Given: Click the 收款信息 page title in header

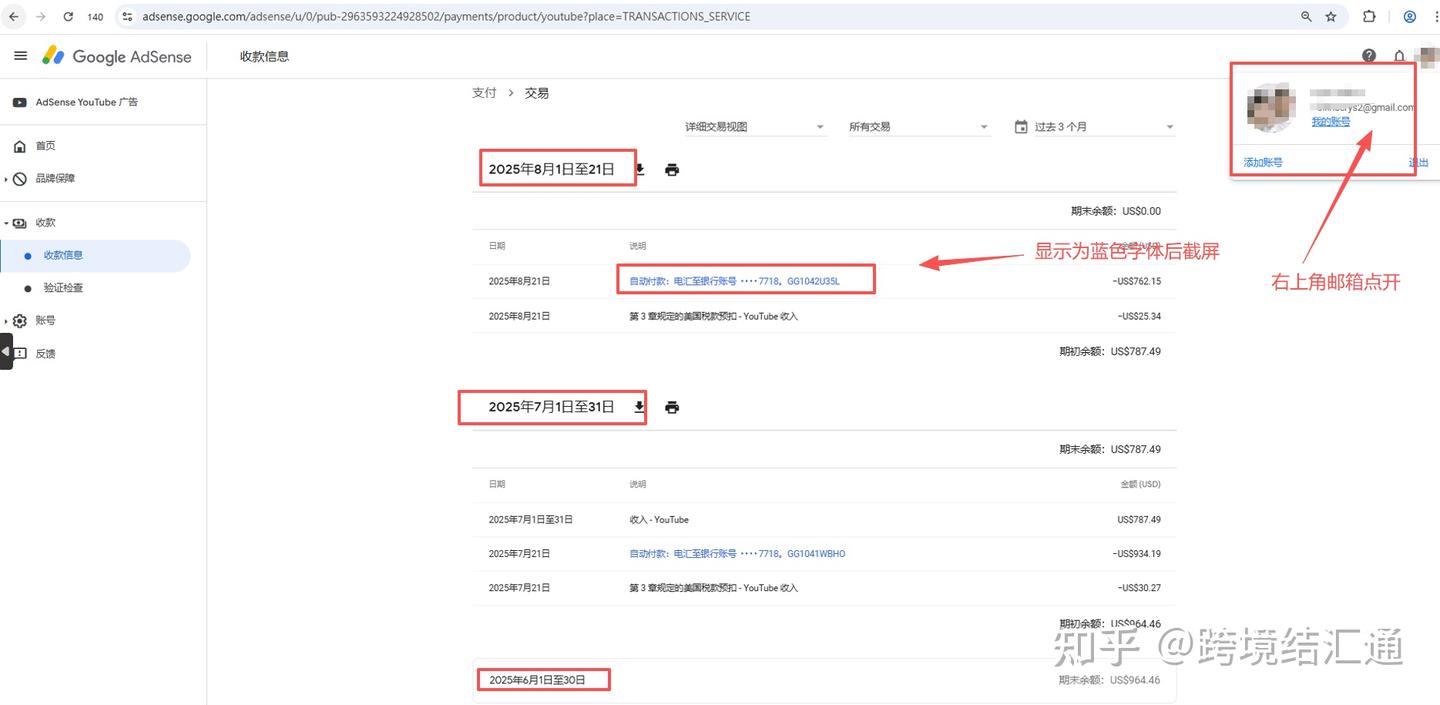Looking at the screenshot, I should [x=265, y=56].
